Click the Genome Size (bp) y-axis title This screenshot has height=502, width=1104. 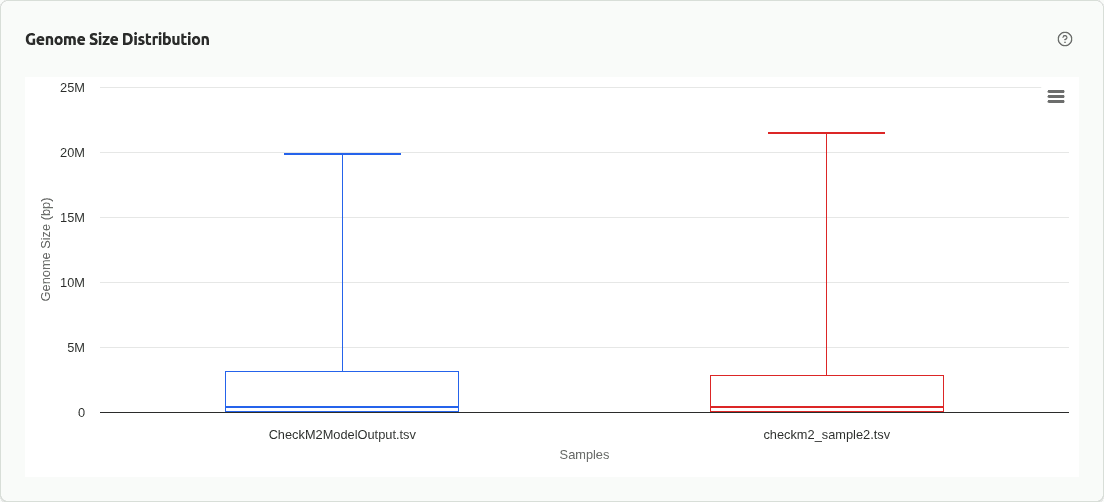(46, 250)
